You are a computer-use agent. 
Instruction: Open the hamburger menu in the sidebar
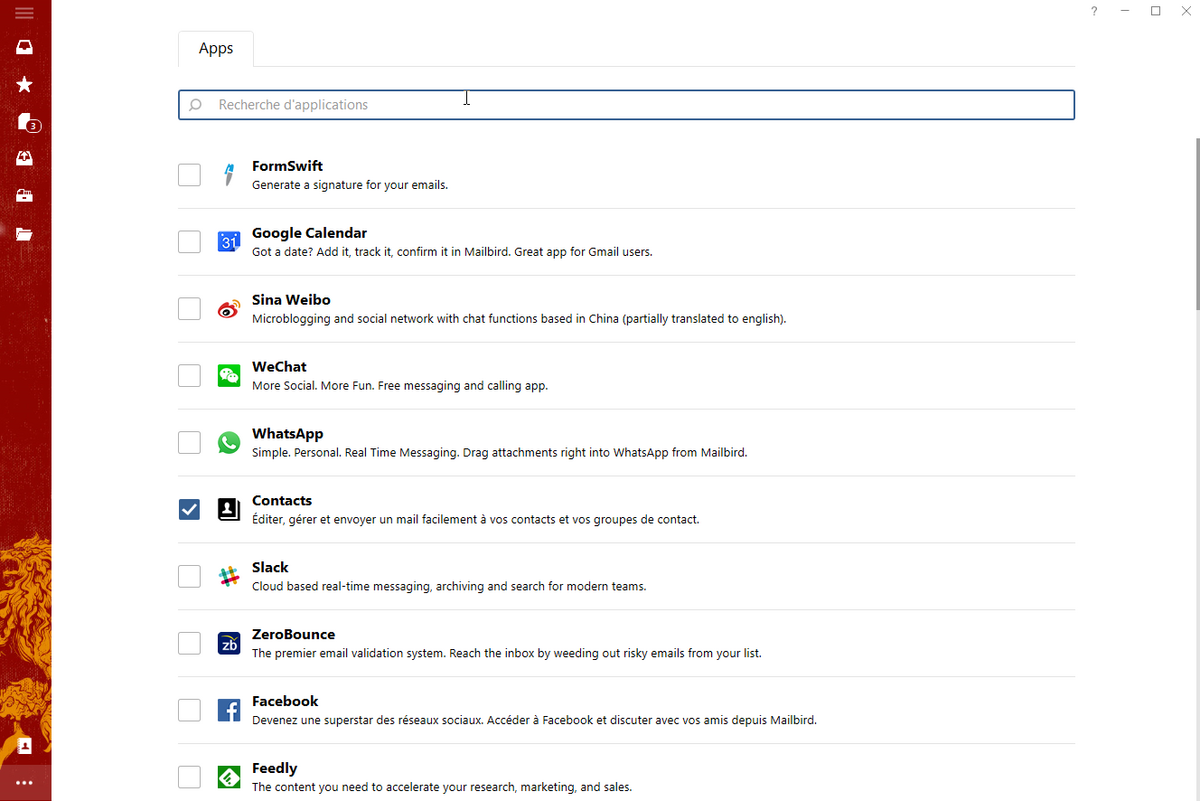(25, 12)
